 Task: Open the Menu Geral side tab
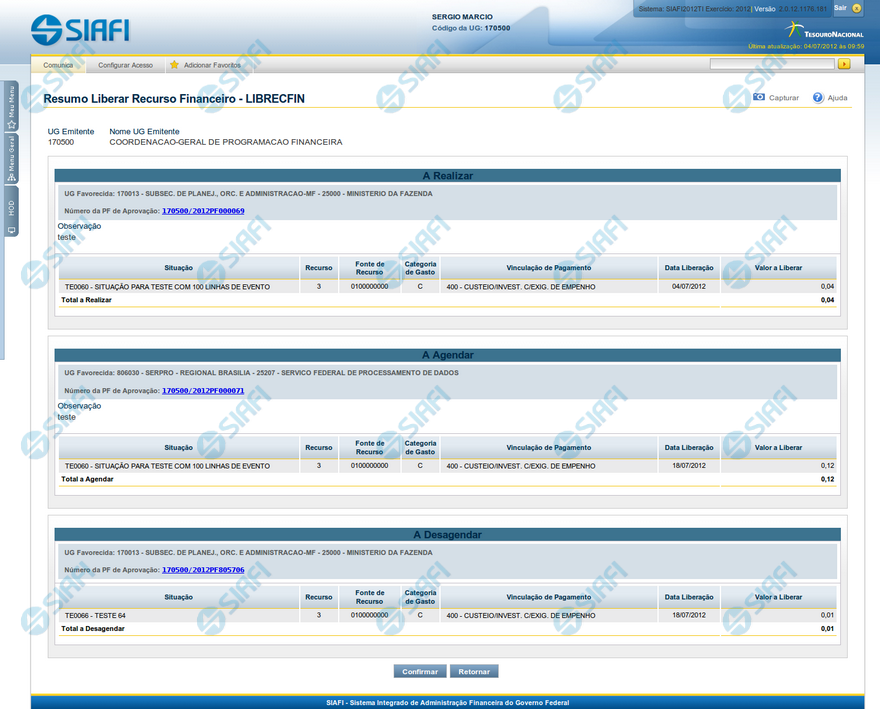pos(11,158)
